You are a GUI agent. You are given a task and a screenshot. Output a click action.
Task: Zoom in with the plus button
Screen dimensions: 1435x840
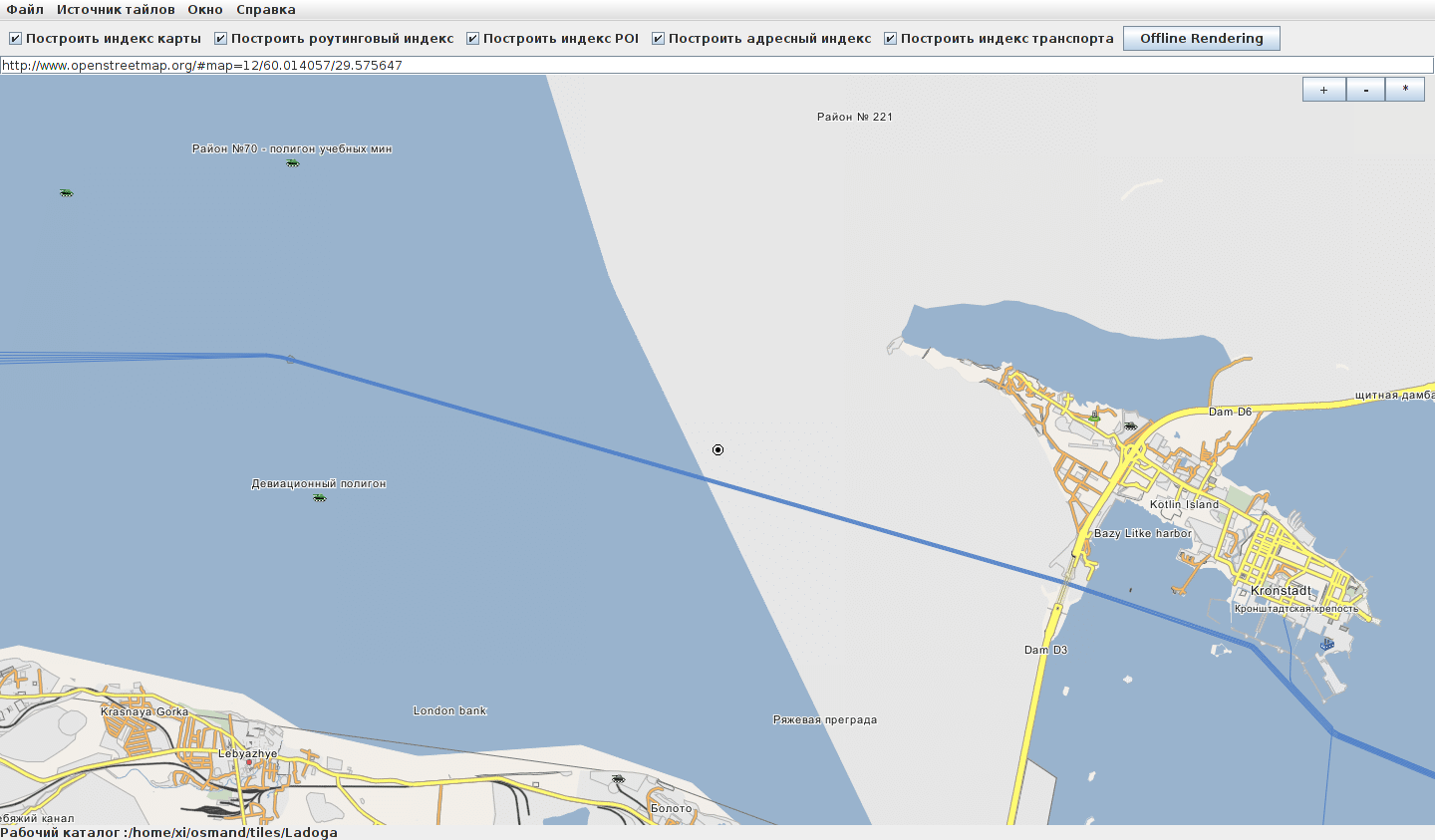point(1323,90)
